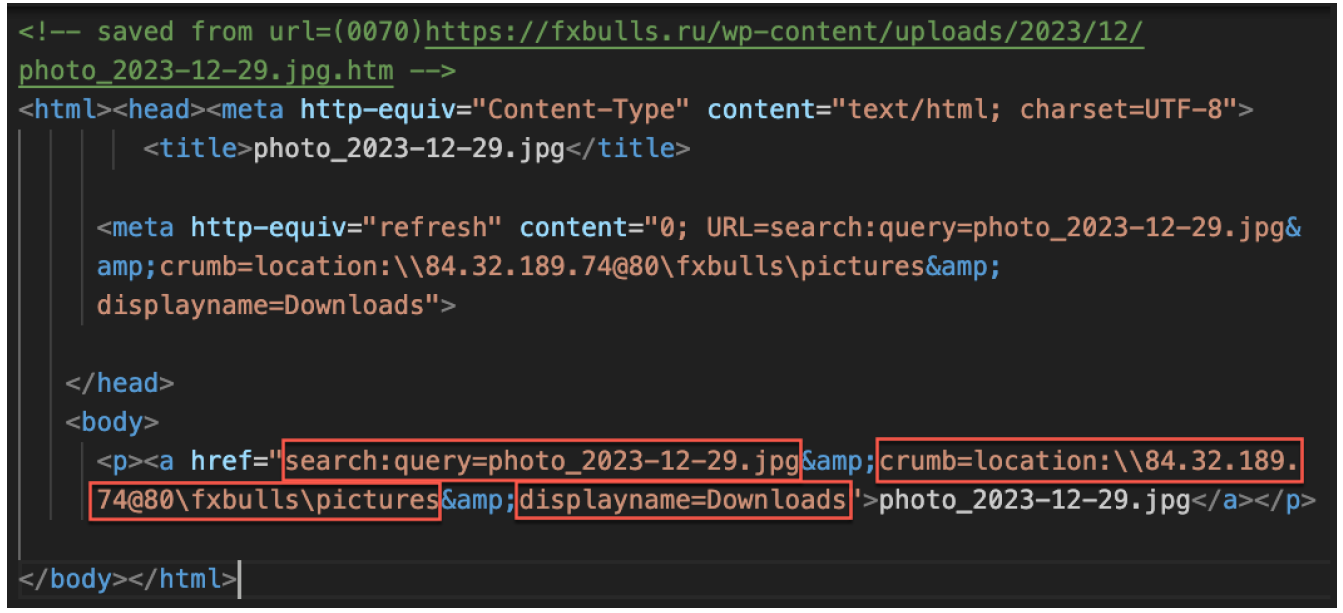Click the red-boxed displayname=Downloads text

pos(683,499)
